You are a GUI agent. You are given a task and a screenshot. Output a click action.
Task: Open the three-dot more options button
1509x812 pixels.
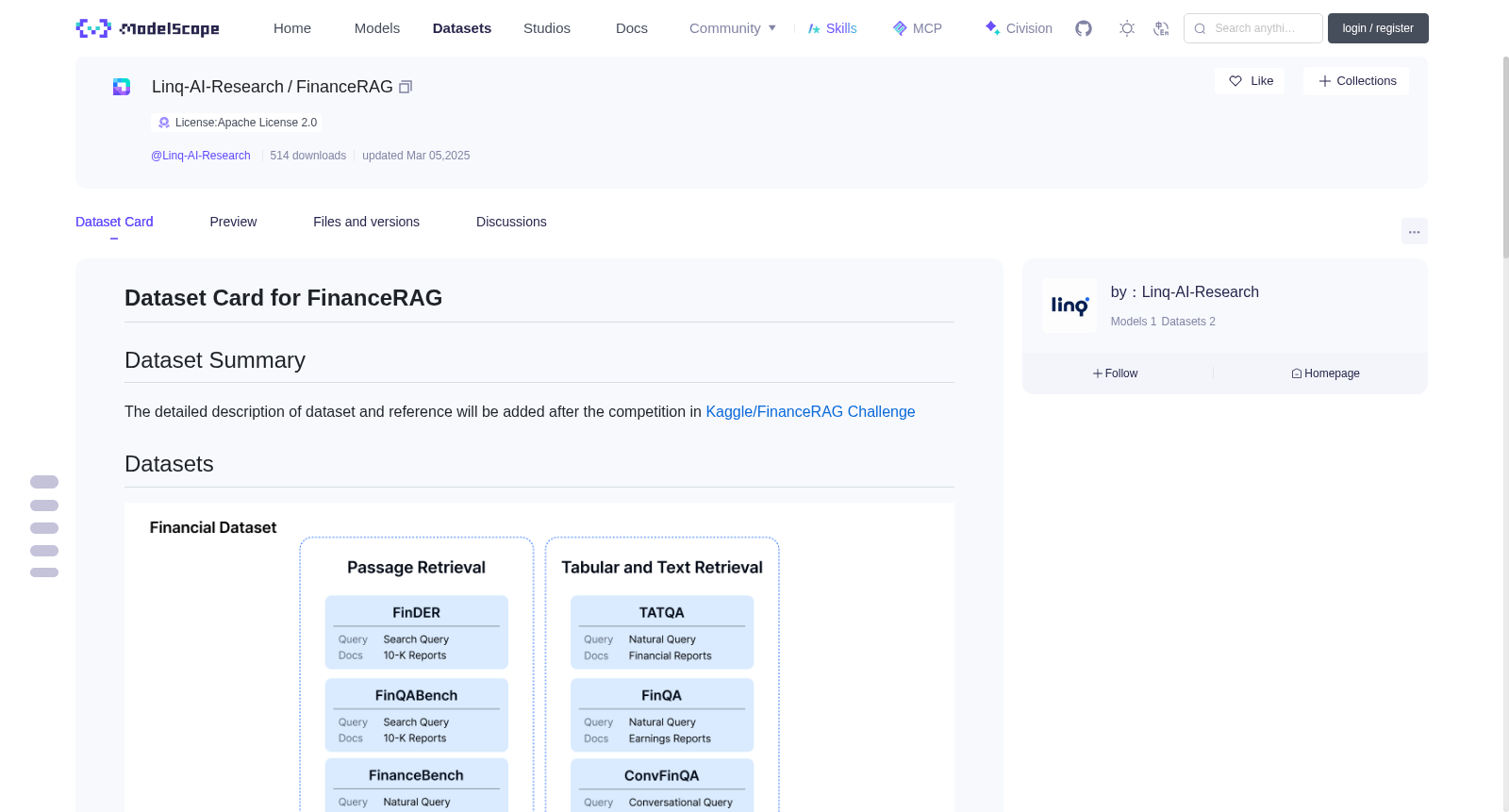coord(1415,231)
